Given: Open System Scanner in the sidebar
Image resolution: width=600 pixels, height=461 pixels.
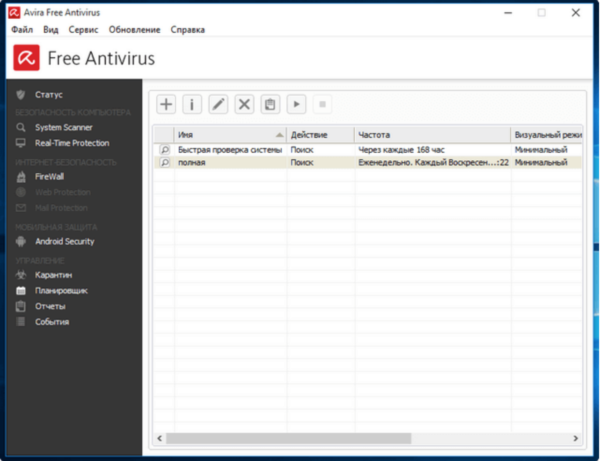Looking at the screenshot, I should tap(64, 127).
